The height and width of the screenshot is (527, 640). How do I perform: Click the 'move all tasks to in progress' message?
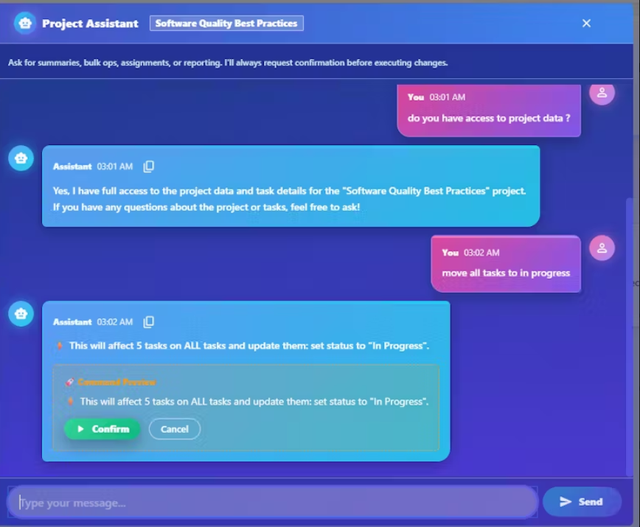coord(506,273)
